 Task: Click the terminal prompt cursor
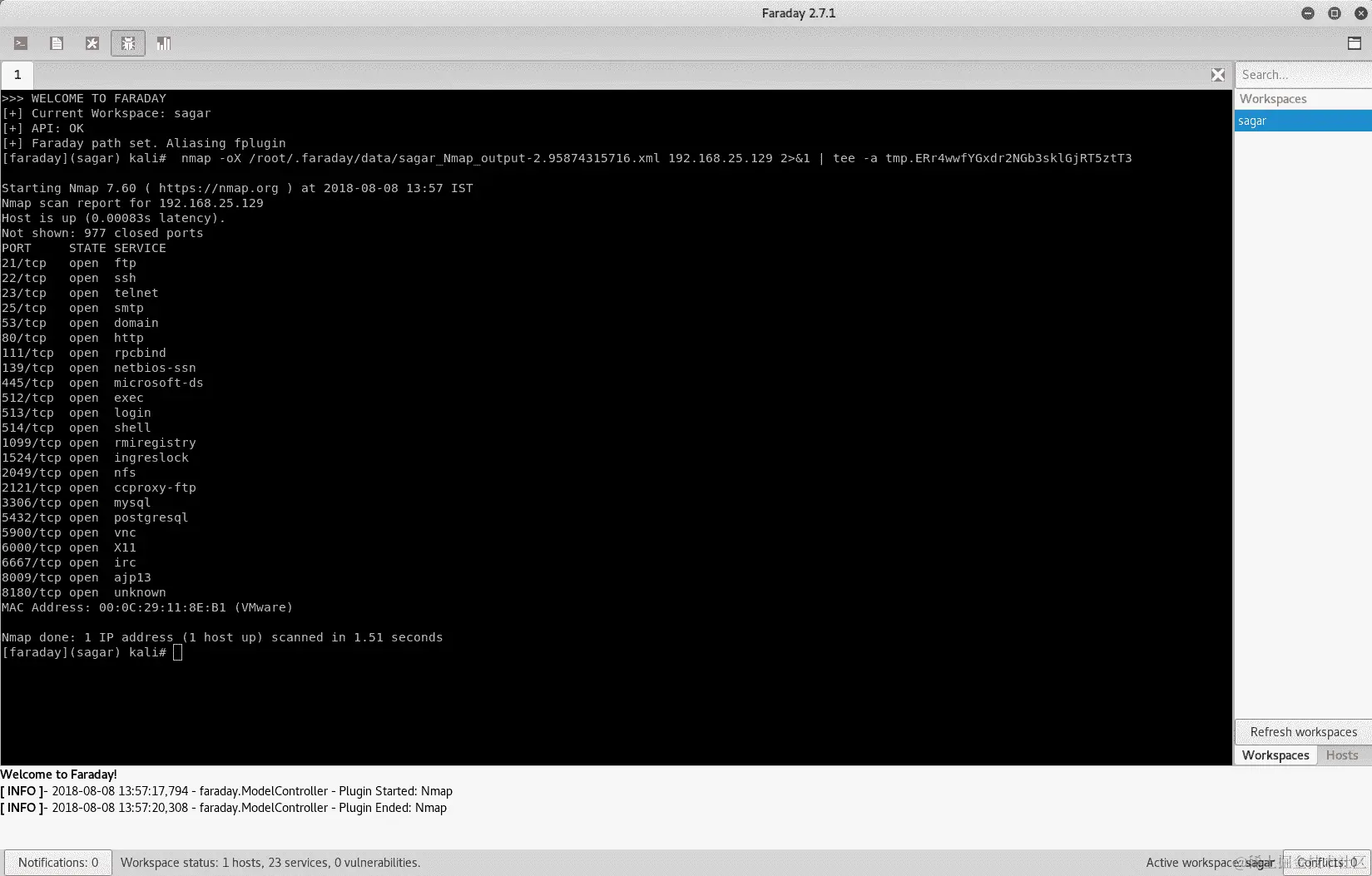pos(177,652)
